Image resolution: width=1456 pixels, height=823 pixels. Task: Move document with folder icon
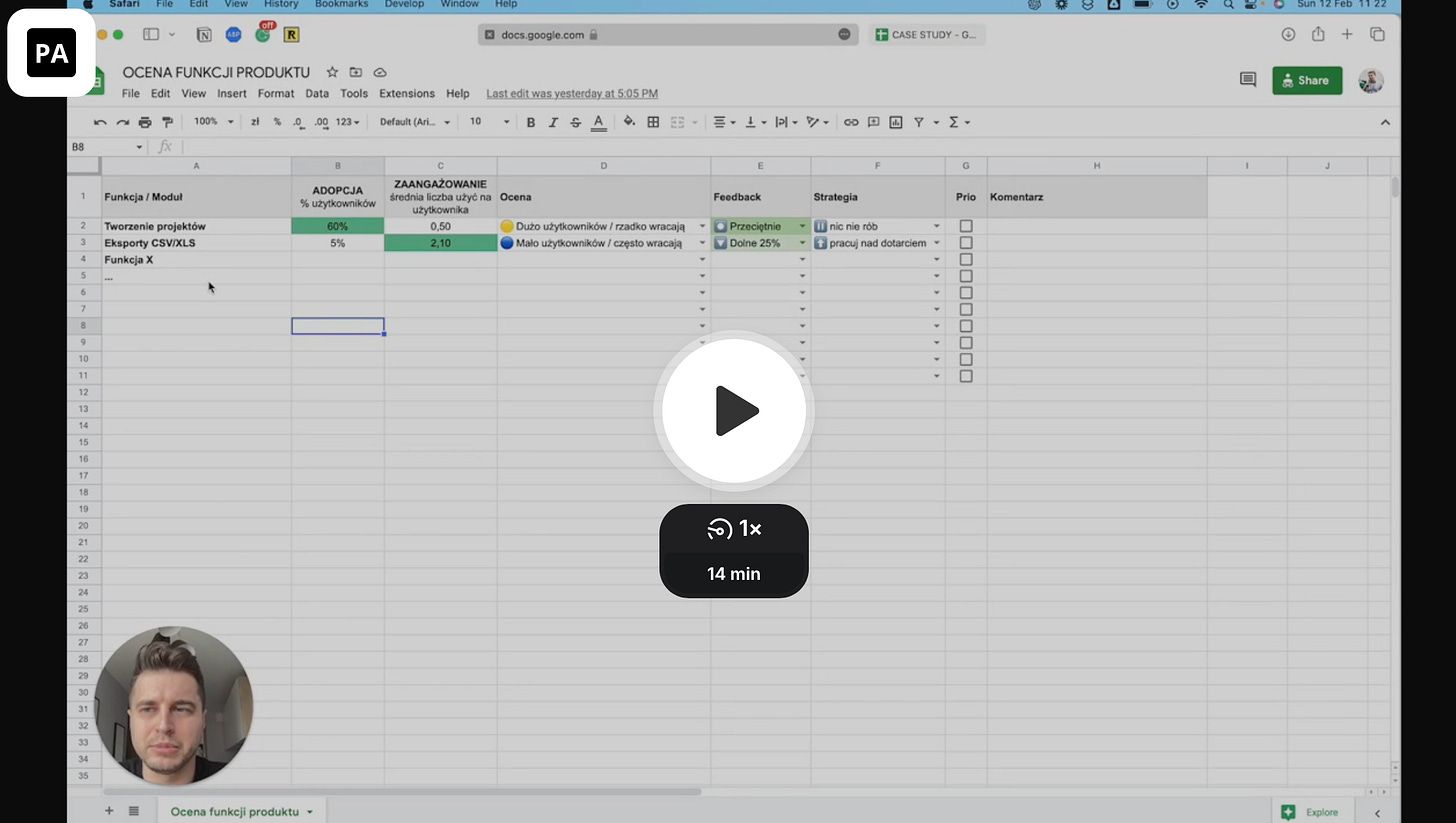tap(356, 72)
